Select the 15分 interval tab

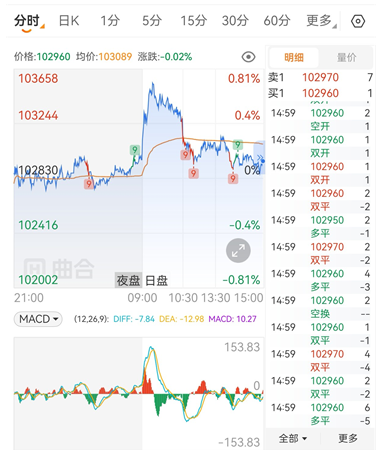[x=193, y=21]
